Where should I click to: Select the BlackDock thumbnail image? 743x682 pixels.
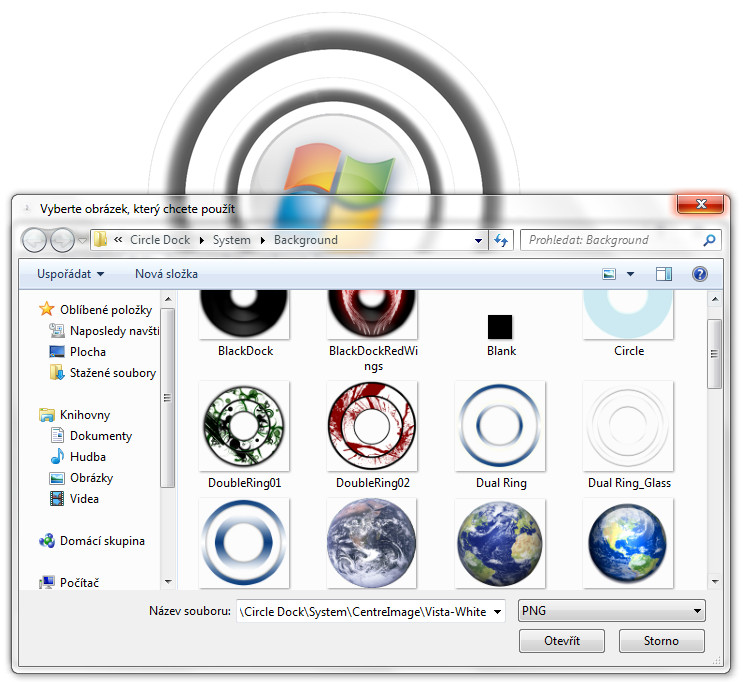tap(244, 315)
